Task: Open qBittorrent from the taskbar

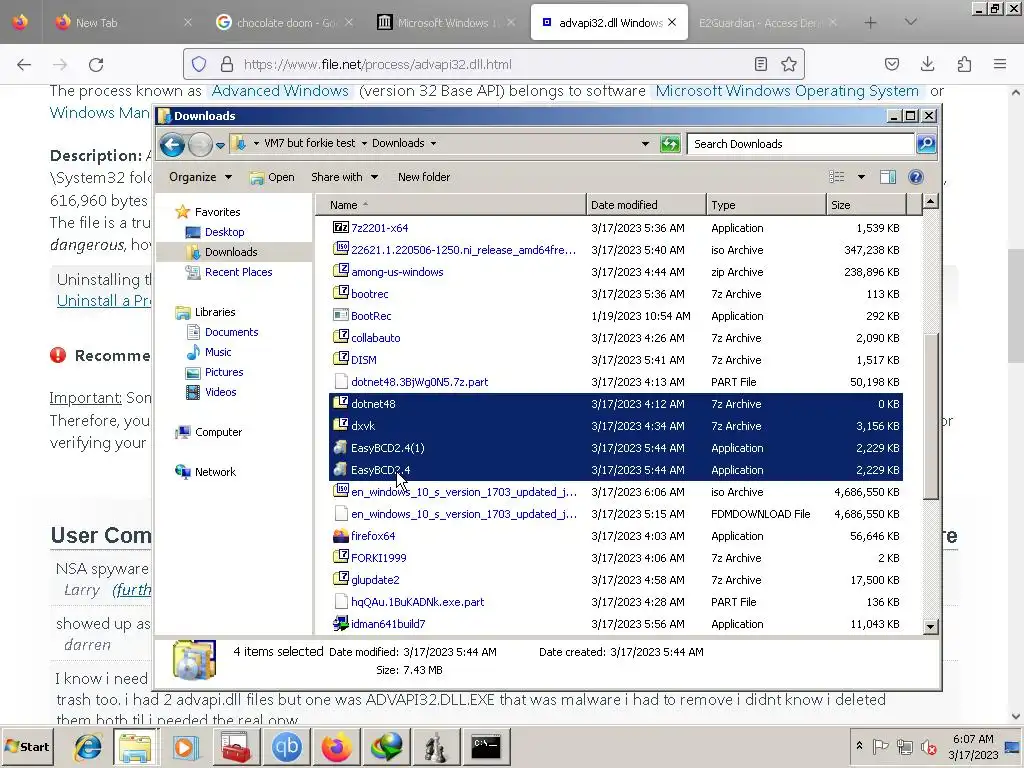Action: [x=287, y=747]
